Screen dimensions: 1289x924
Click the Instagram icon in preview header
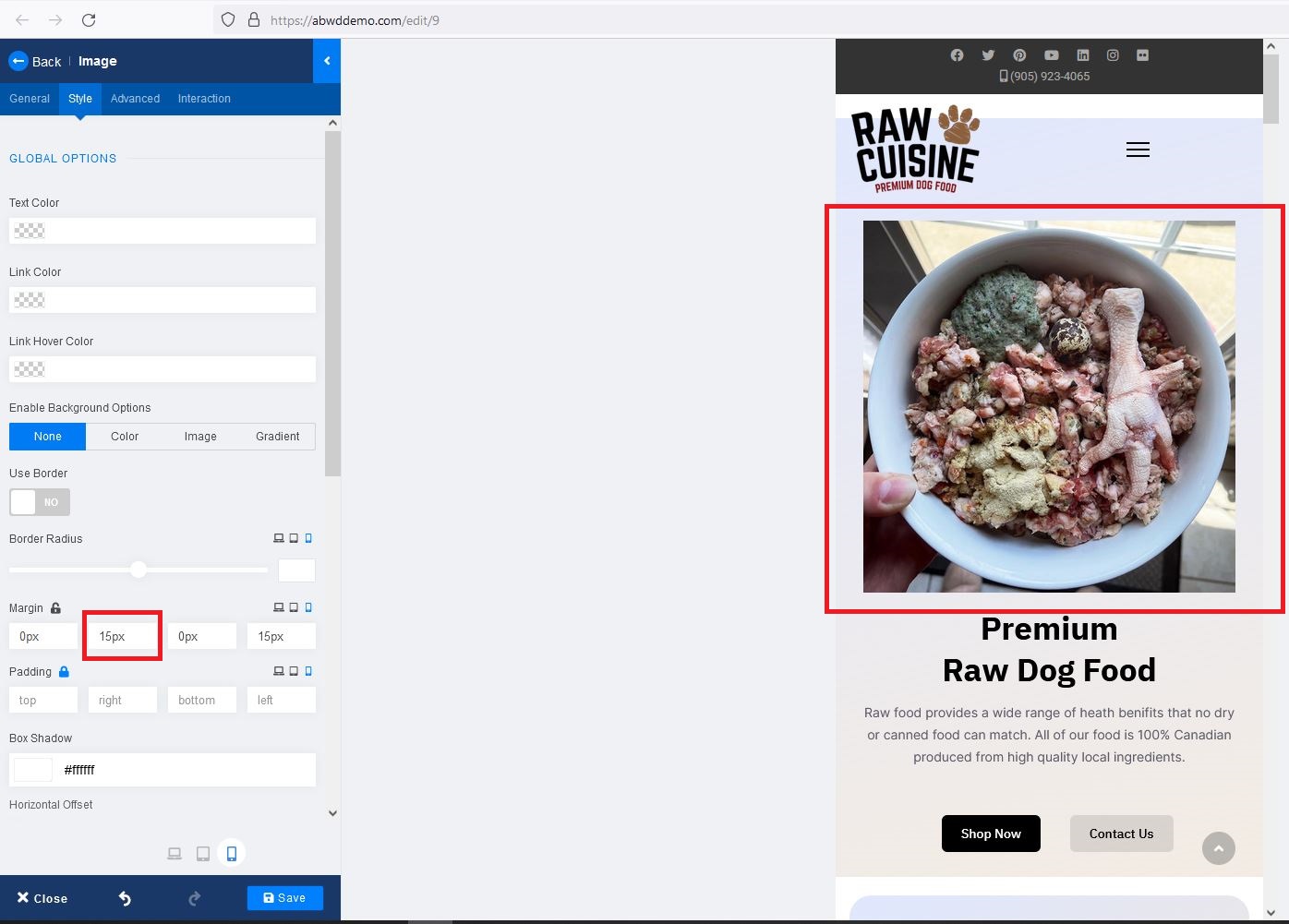point(1112,54)
